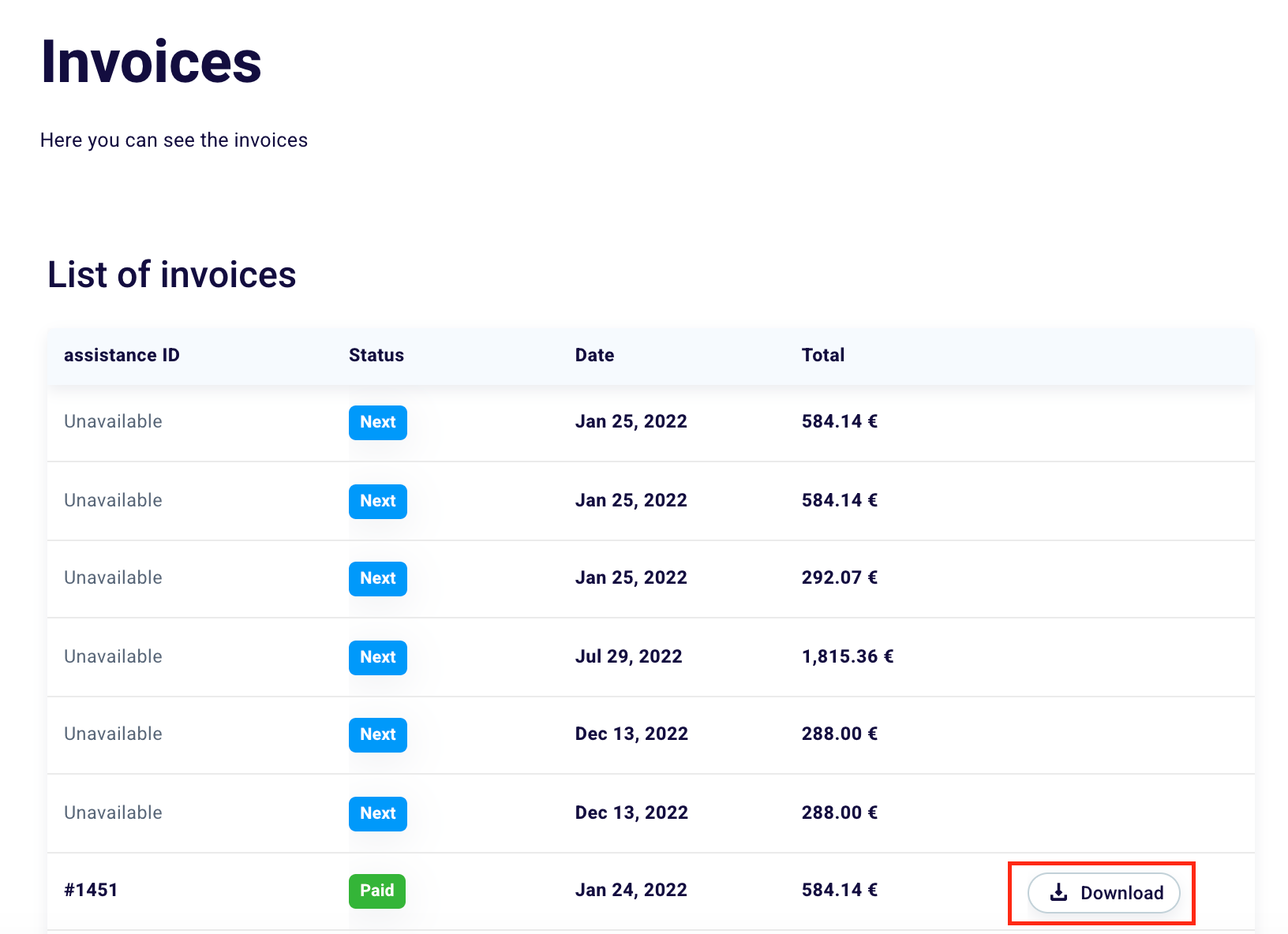Click the assistance ID column header

(x=122, y=355)
